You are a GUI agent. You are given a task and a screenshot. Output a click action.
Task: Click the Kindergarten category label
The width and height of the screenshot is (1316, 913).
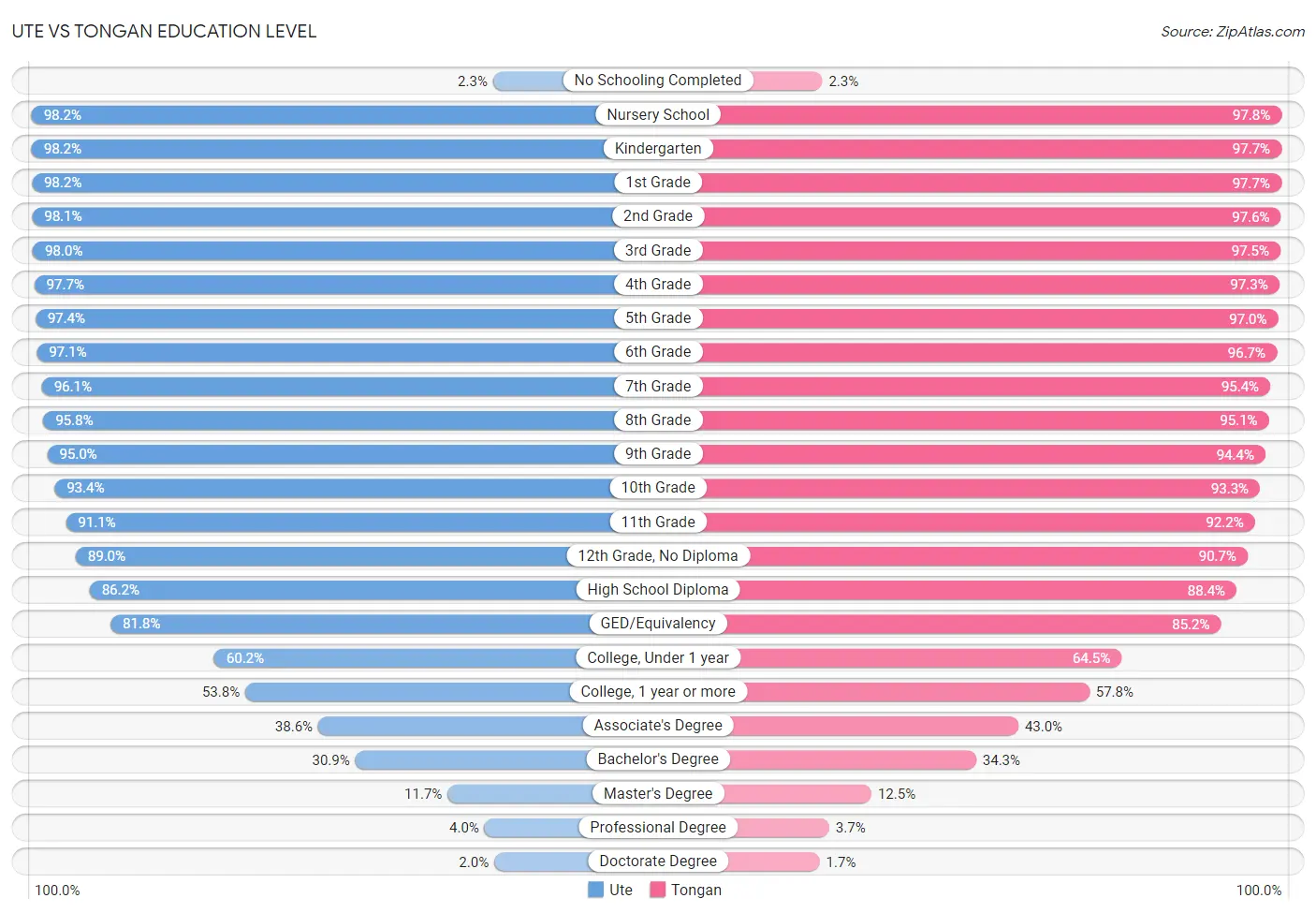(x=658, y=148)
